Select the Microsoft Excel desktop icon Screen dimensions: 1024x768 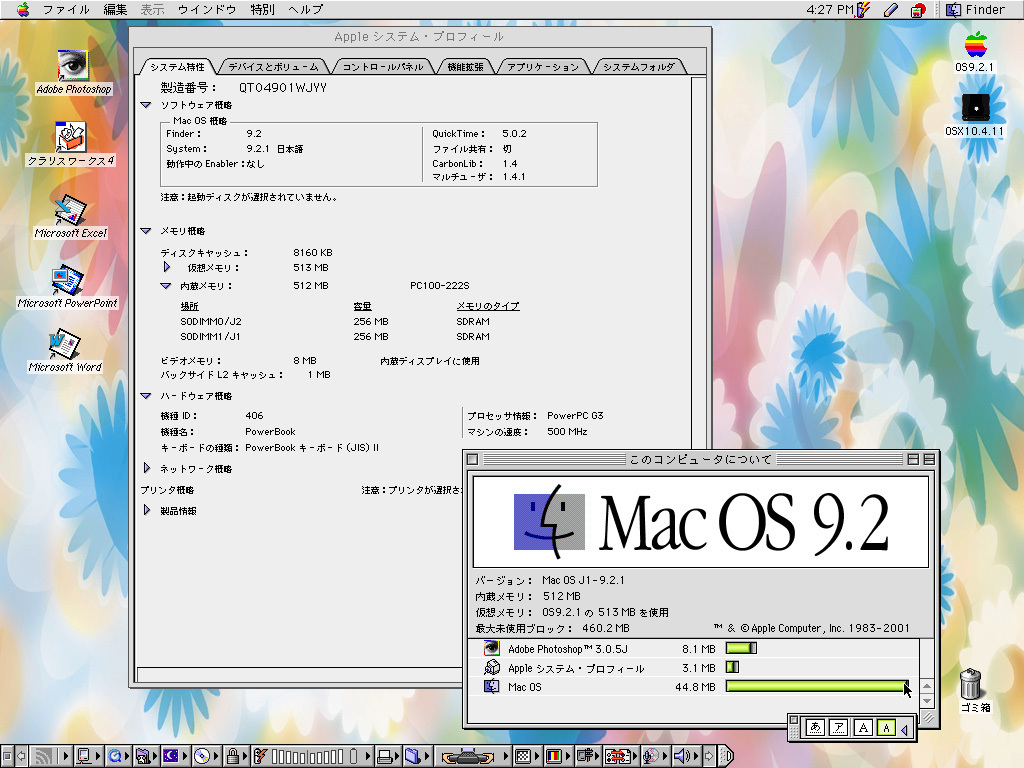tap(70, 210)
